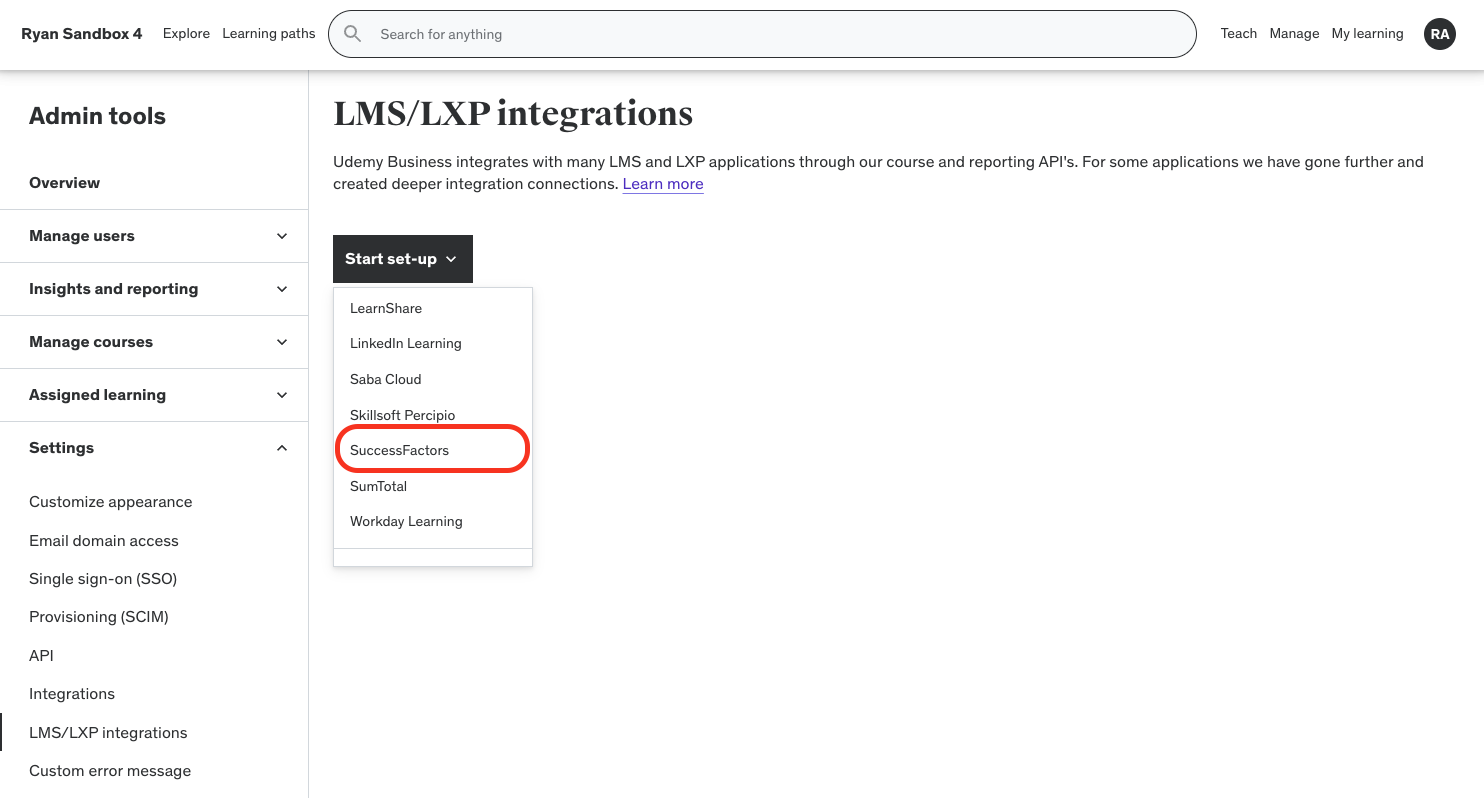
Task: Expand the Manage courses chevron
Action: [282, 342]
